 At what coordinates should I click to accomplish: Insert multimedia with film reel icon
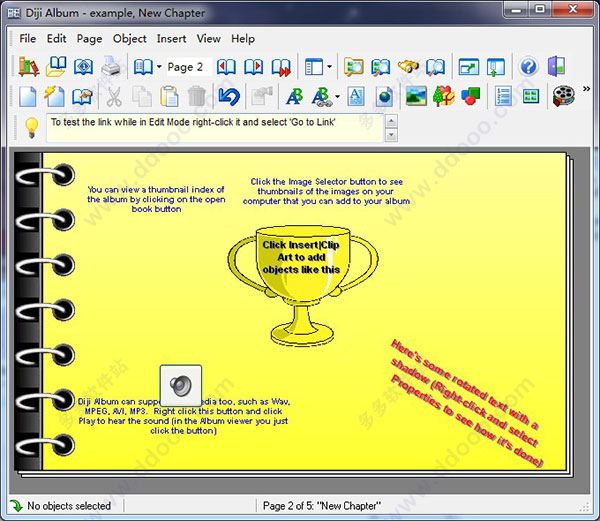[564, 96]
